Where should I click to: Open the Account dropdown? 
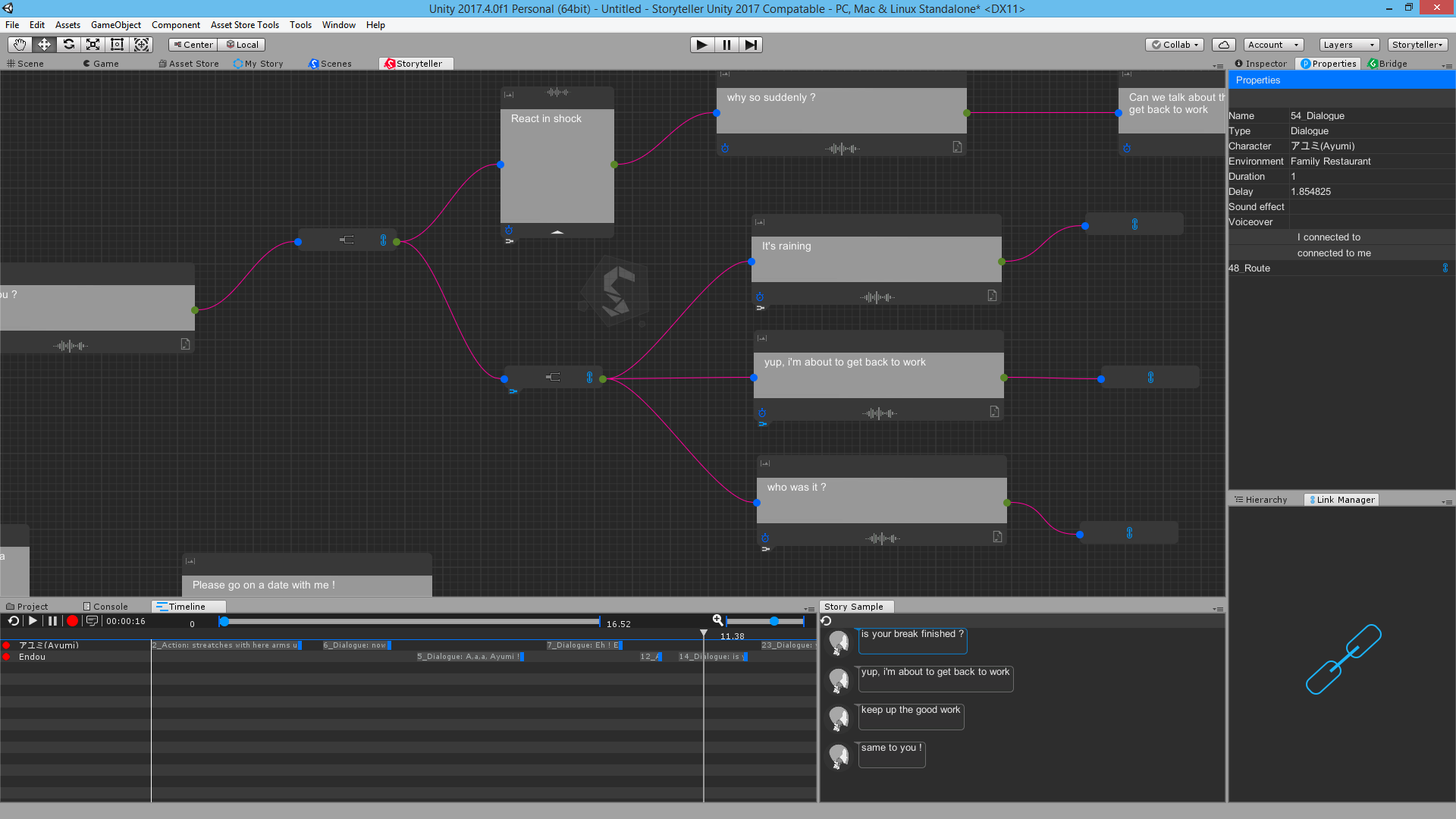point(1272,45)
